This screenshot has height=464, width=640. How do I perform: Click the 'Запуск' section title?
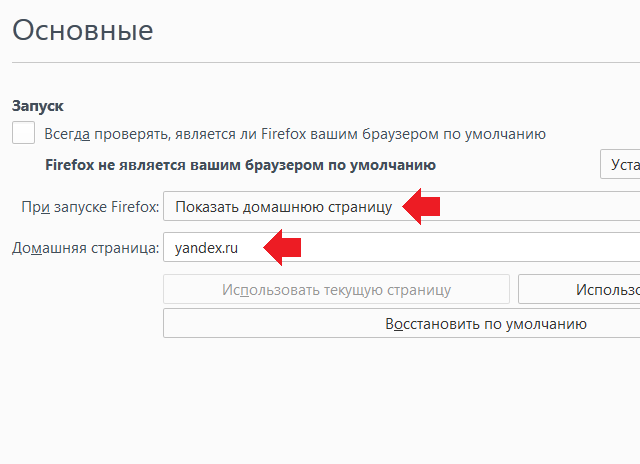38,105
